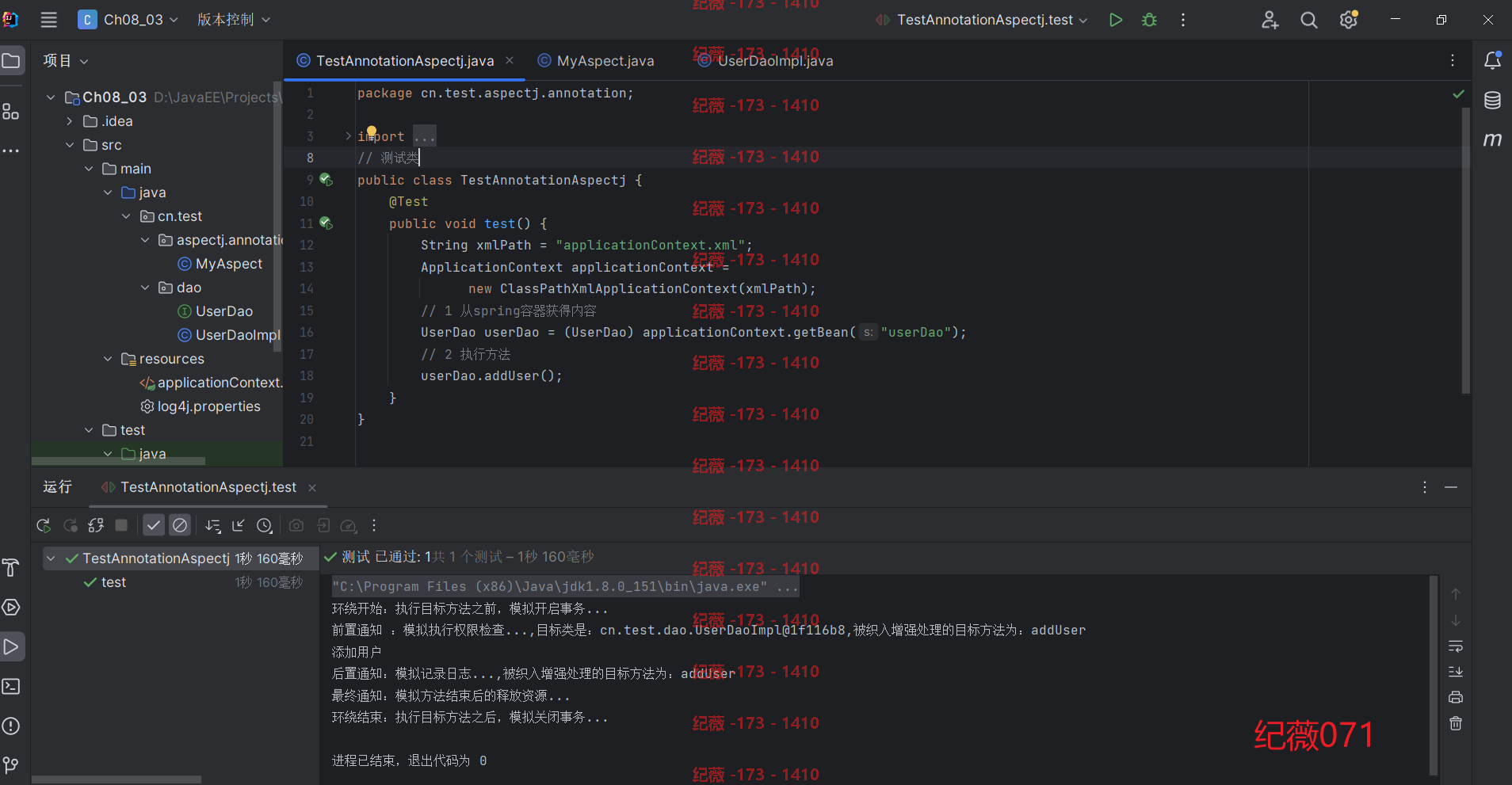Expand folded import block

point(348,136)
